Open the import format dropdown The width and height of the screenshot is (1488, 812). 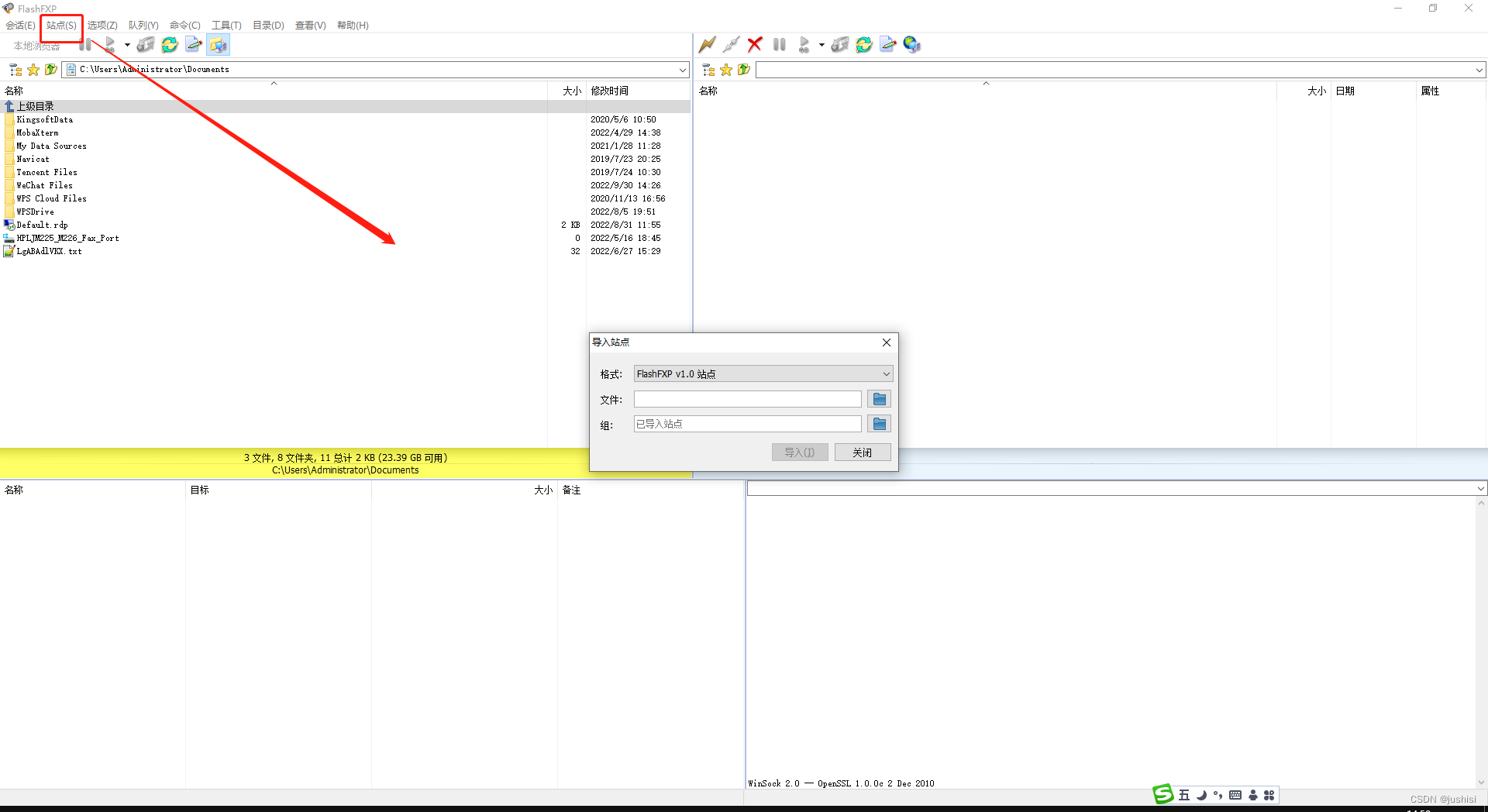click(x=886, y=373)
